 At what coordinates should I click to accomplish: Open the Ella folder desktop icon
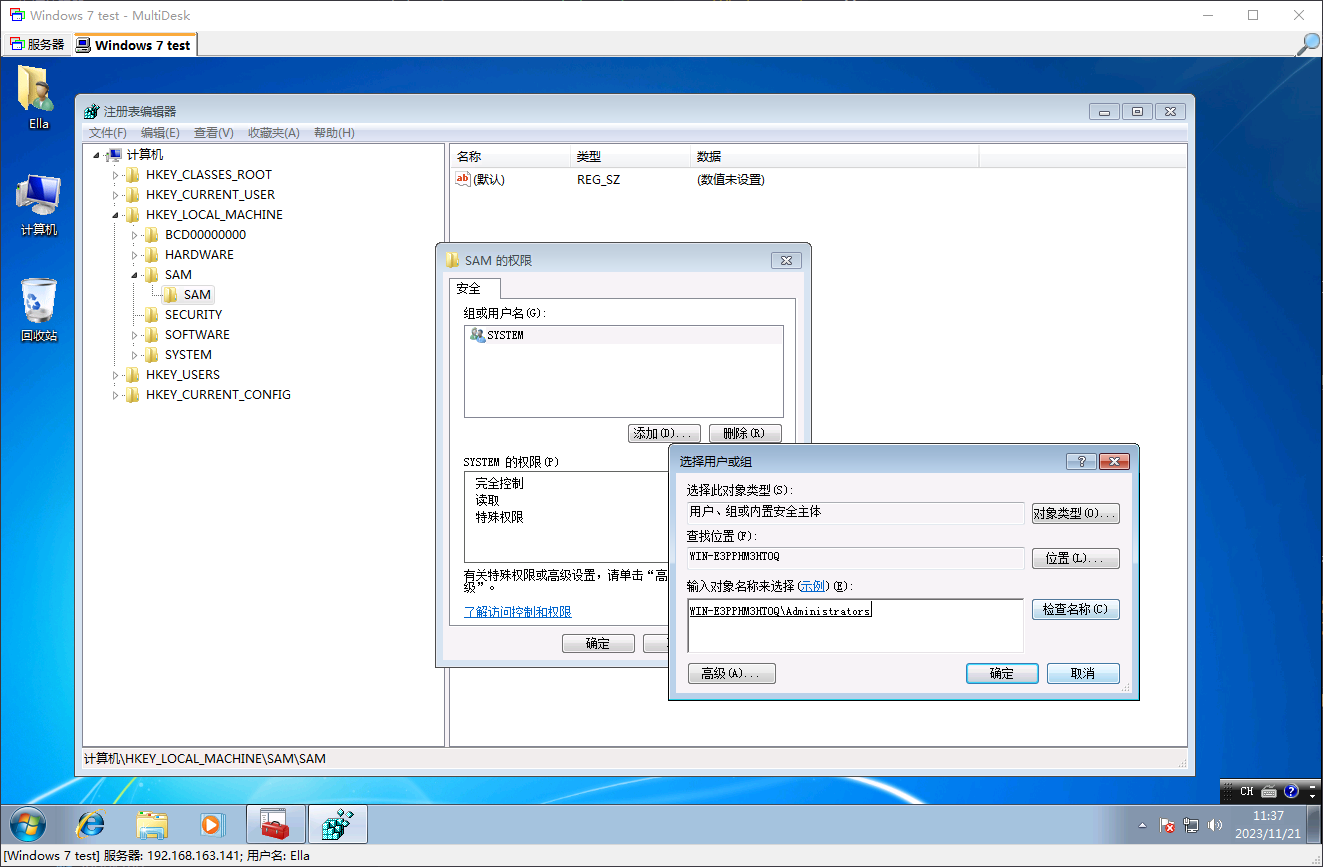click(x=38, y=97)
